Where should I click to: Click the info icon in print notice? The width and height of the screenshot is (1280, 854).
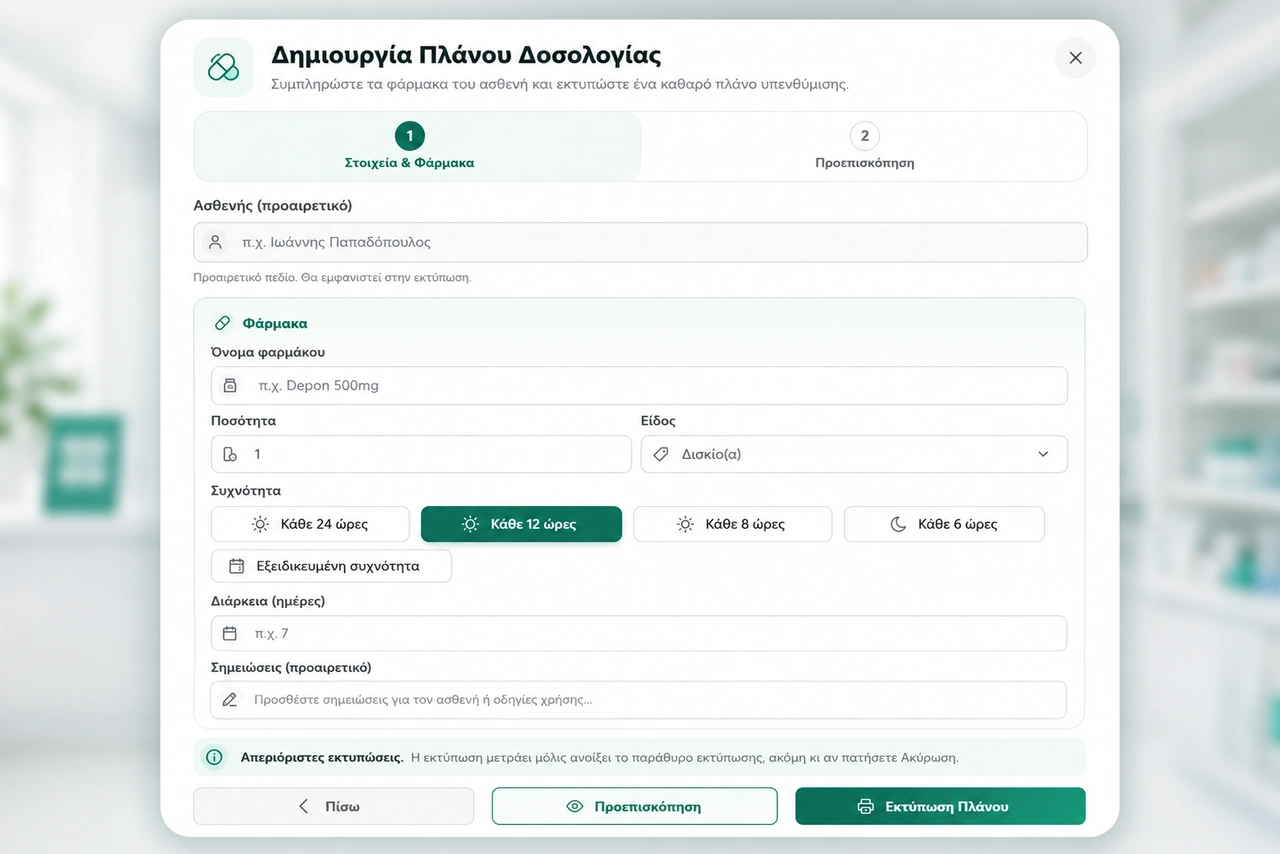(x=214, y=757)
